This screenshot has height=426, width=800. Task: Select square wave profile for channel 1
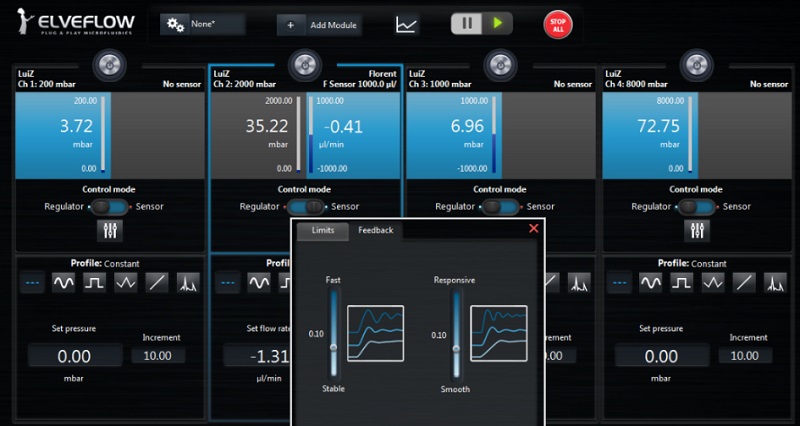tap(95, 283)
